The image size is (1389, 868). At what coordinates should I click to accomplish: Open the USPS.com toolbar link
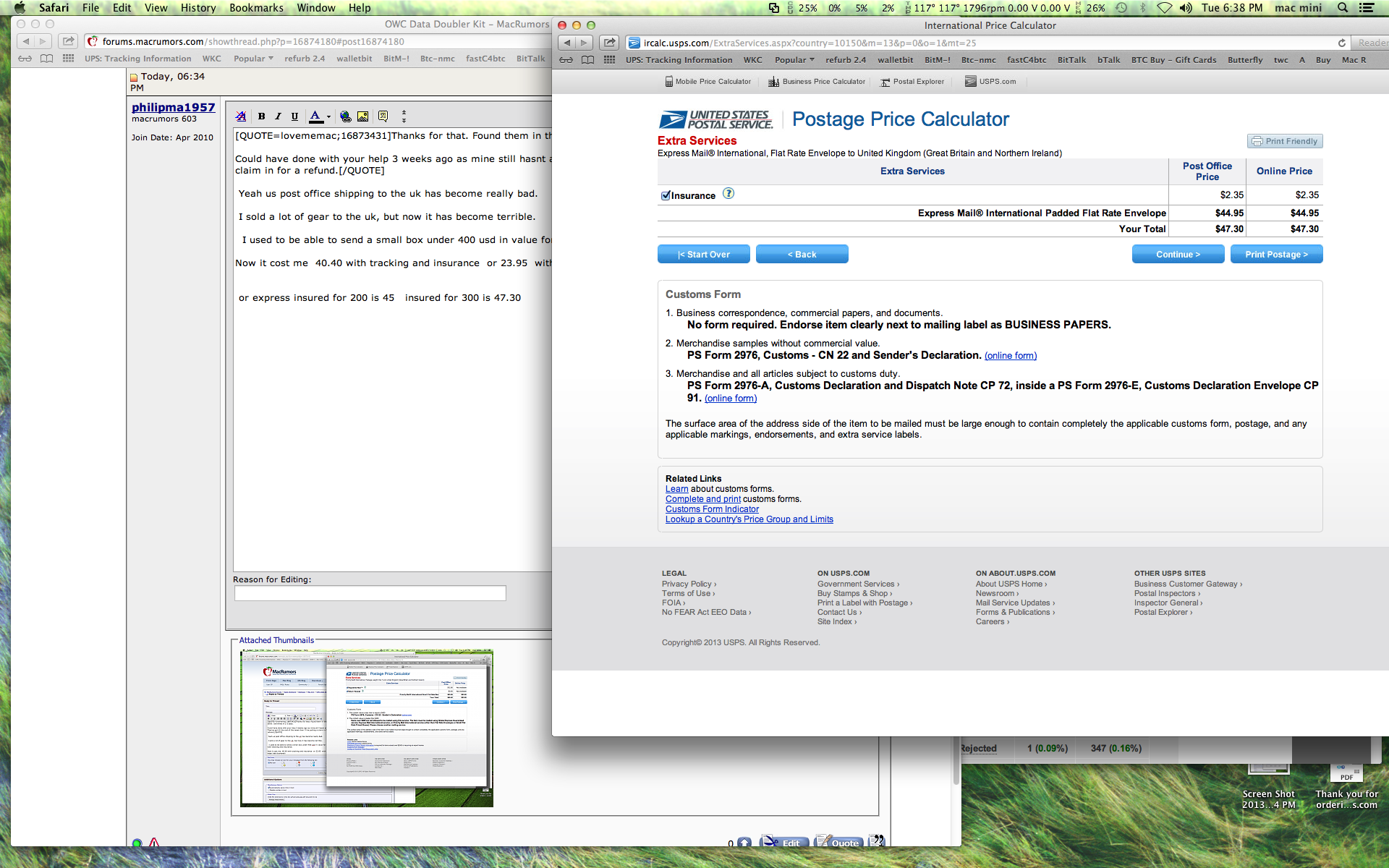pos(990,82)
